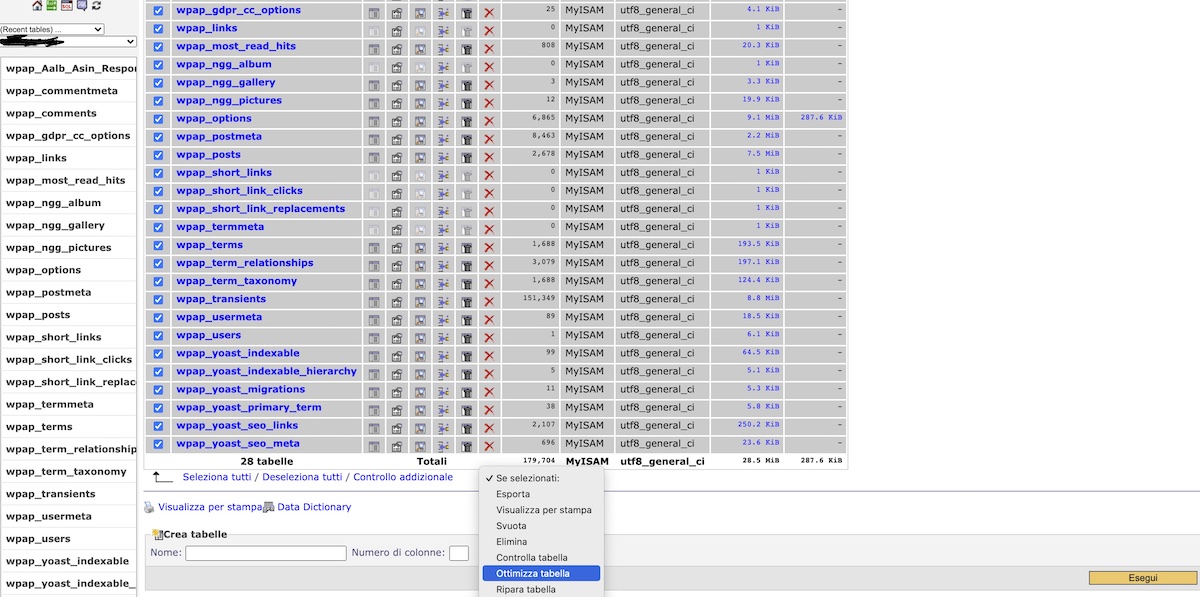Click the Controllo addizionale link
Image resolution: width=1200 pixels, height=597 pixels.
403,478
